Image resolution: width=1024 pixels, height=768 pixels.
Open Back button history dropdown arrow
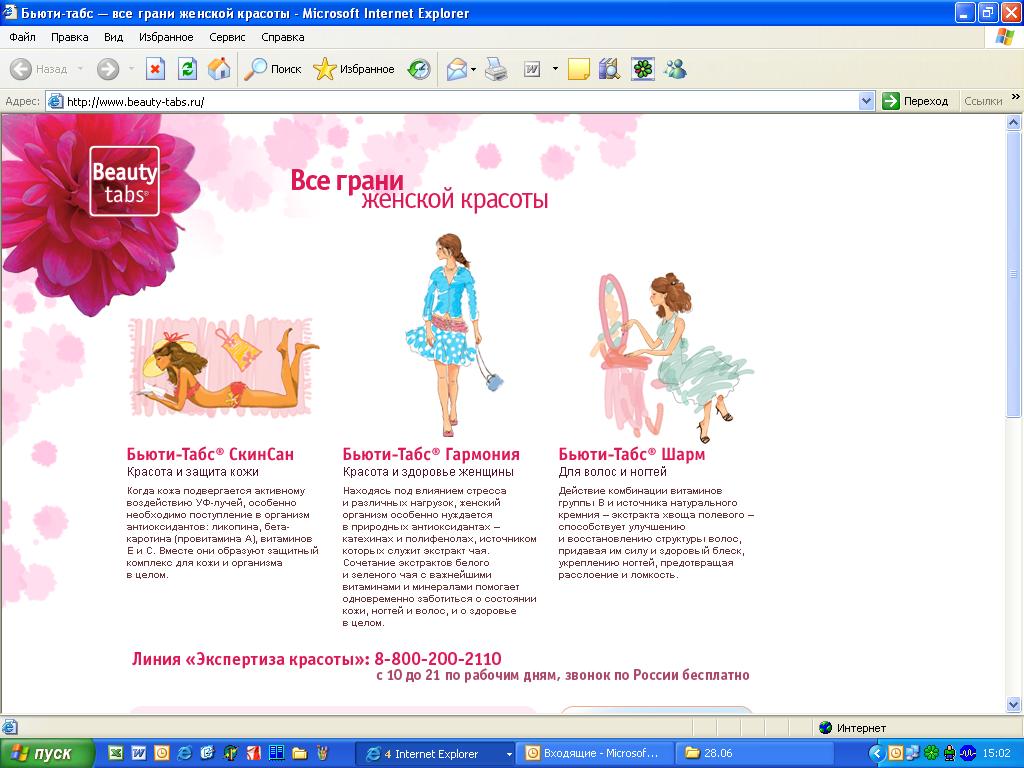click(x=80, y=69)
